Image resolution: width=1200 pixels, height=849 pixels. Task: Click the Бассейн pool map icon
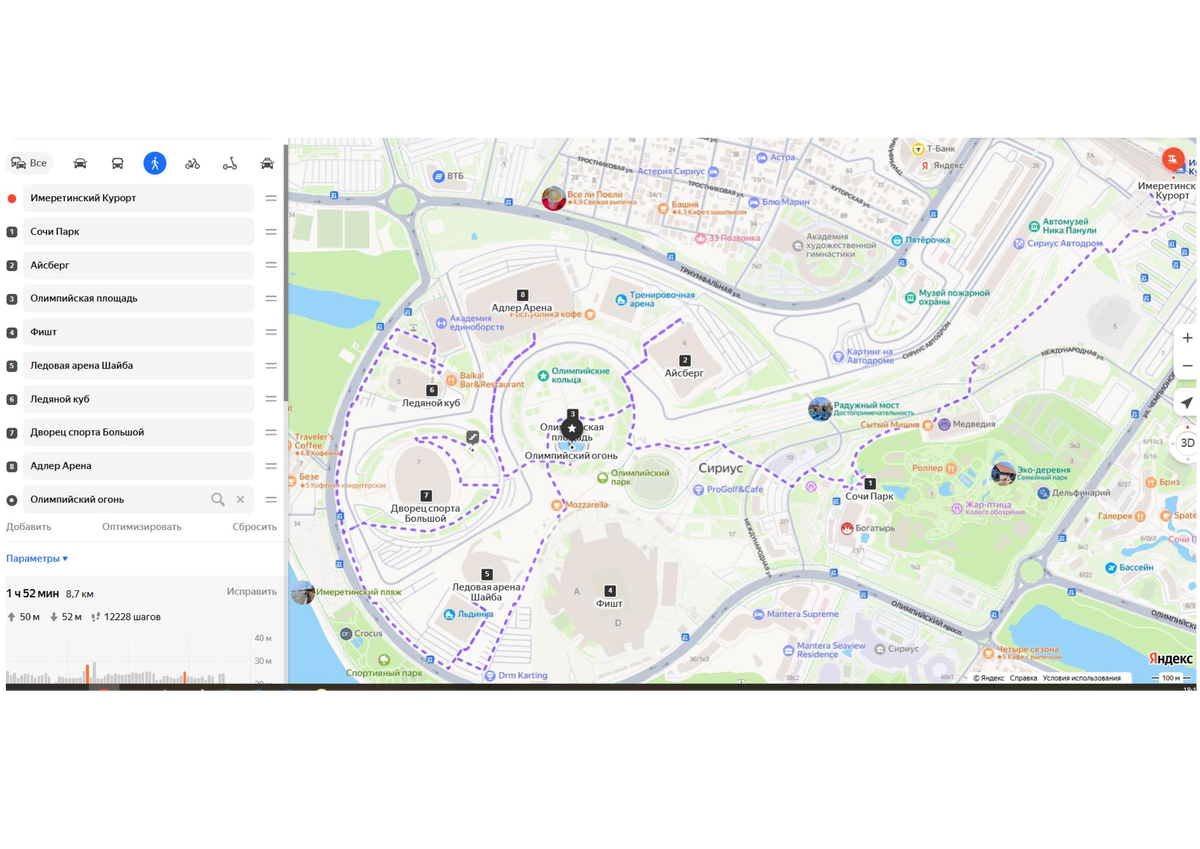click(x=1111, y=567)
